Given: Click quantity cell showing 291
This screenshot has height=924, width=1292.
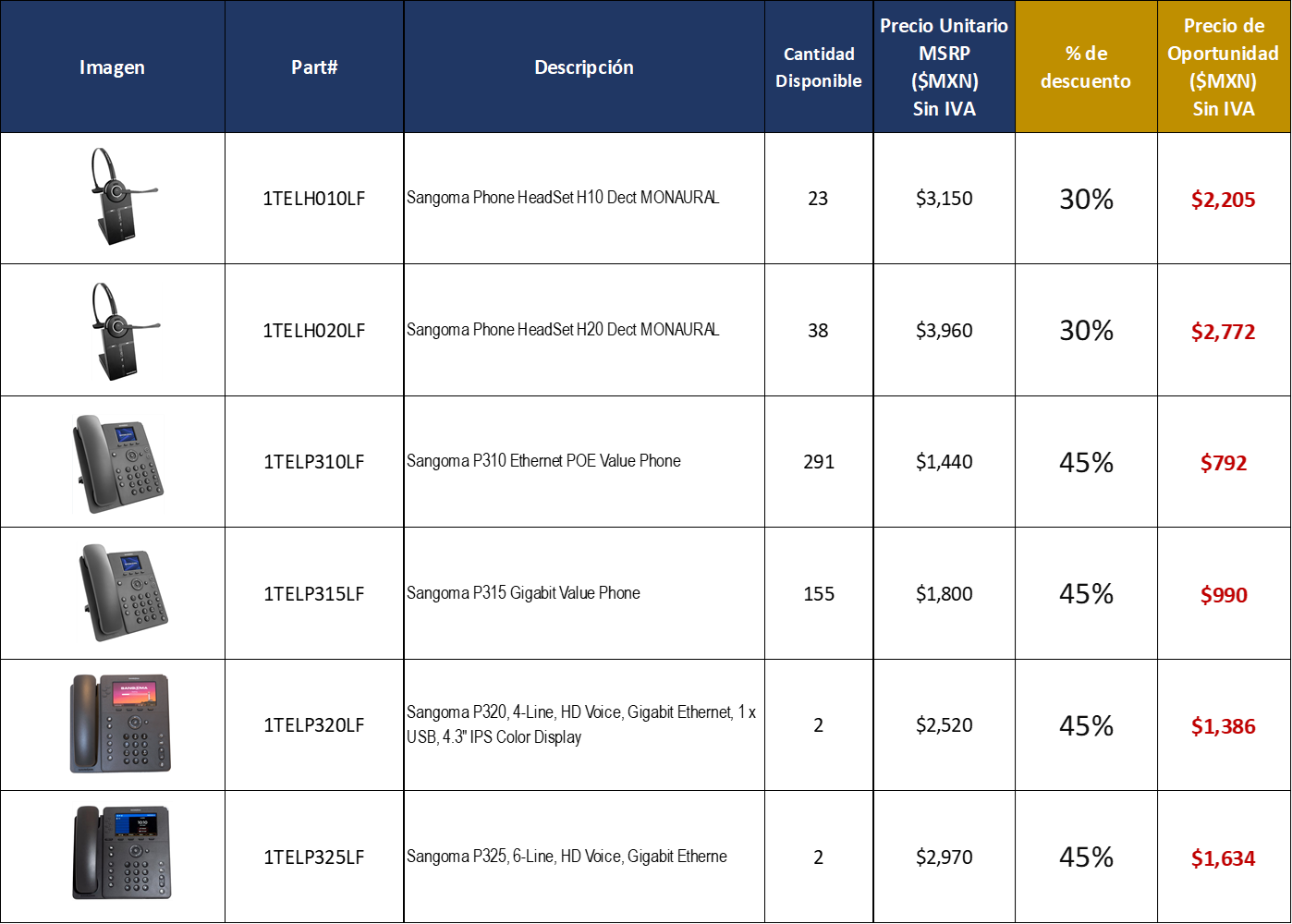Looking at the screenshot, I should click(x=819, y=462).
